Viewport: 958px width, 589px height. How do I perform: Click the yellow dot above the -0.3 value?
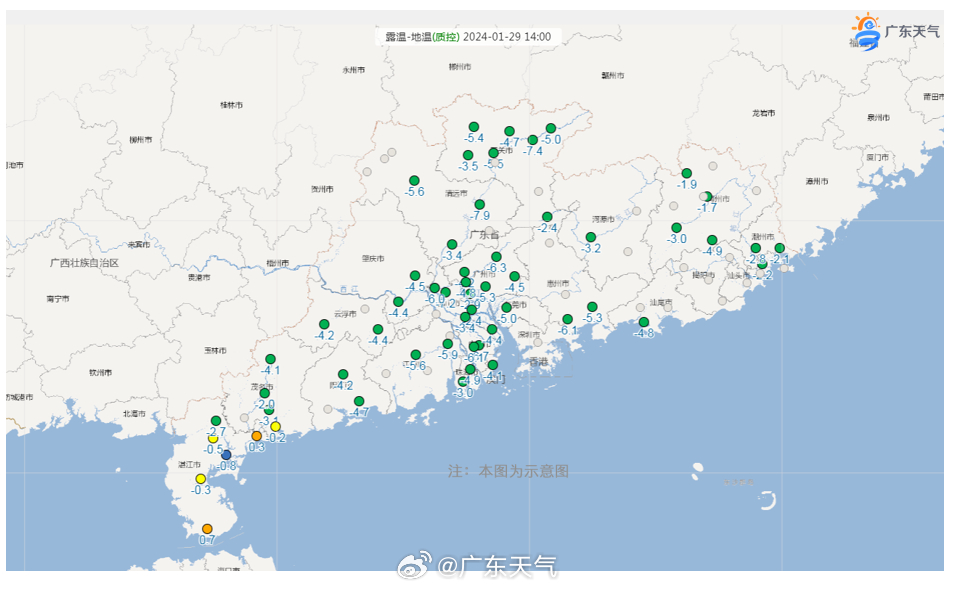pos(200,479)
